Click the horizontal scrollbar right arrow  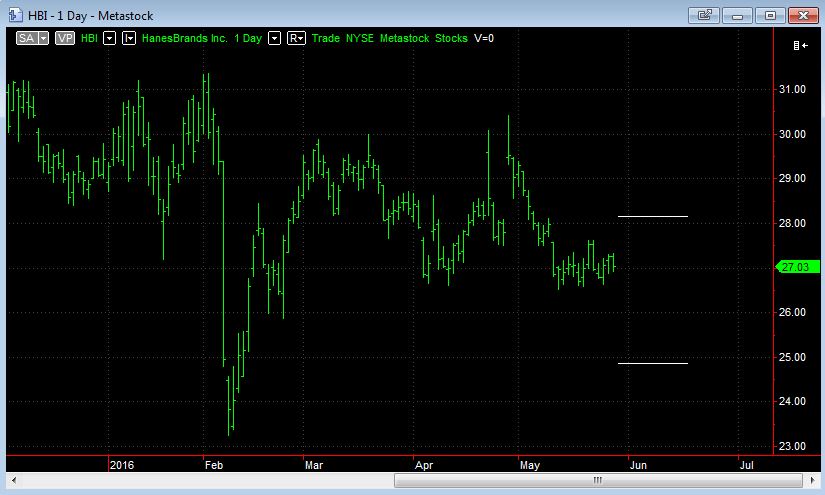(x=812, y=480)
